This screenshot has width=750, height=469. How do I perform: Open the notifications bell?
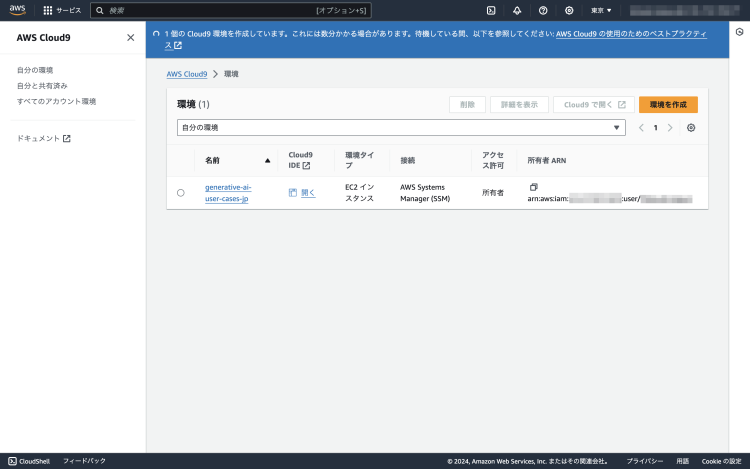coord(517,10)
